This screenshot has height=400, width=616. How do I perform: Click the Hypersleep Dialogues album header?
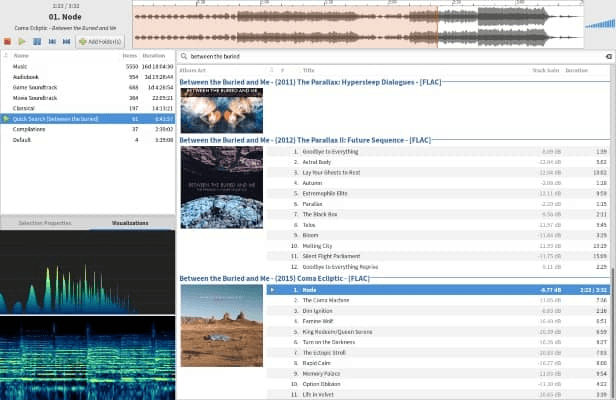(x=310, y=82)
